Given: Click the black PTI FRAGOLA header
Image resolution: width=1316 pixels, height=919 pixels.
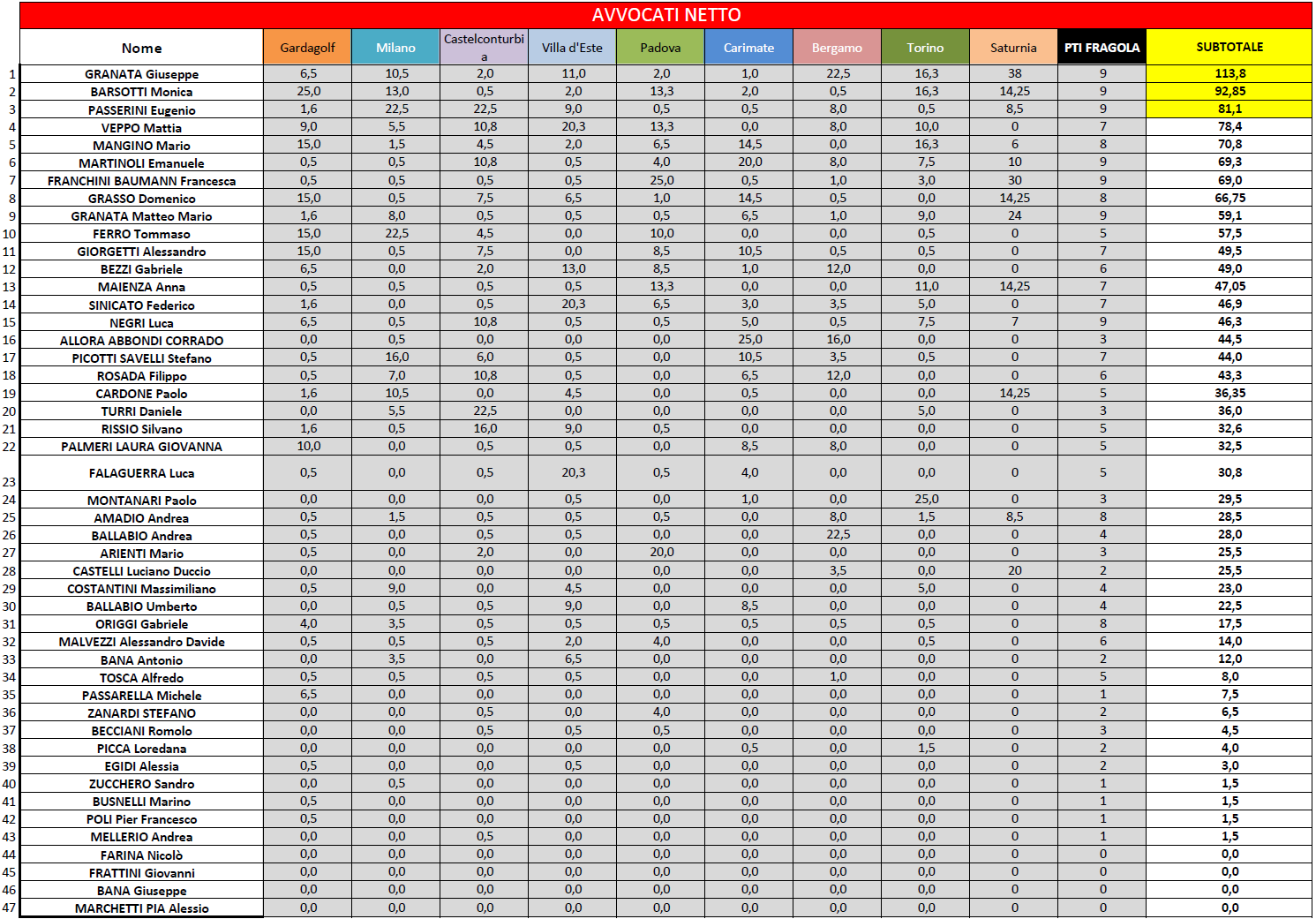Looking at the screenshot, I should 1102,48.
